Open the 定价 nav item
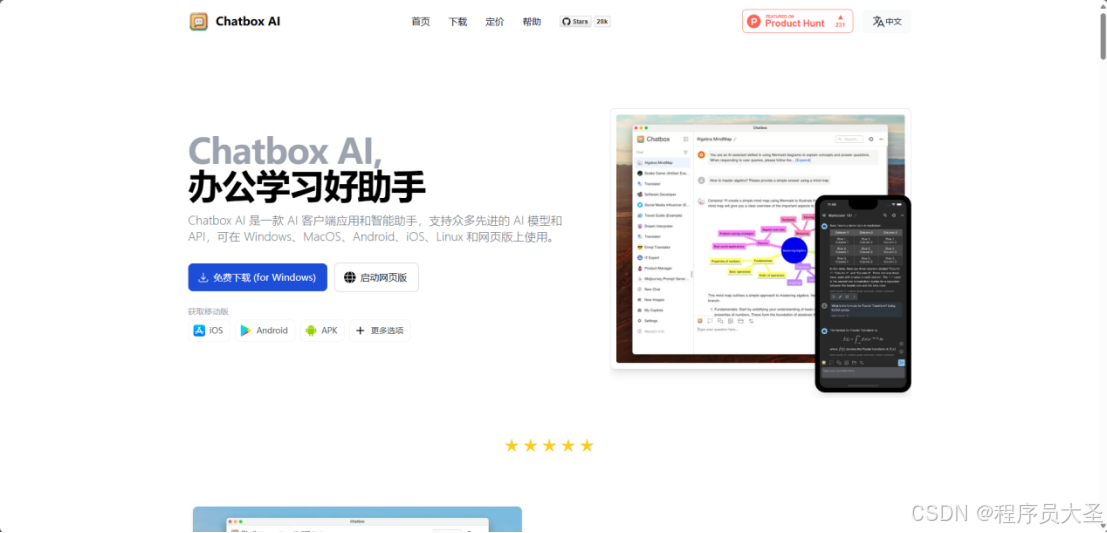Screen dimensions: 1107x533 [x=495, y=22]
